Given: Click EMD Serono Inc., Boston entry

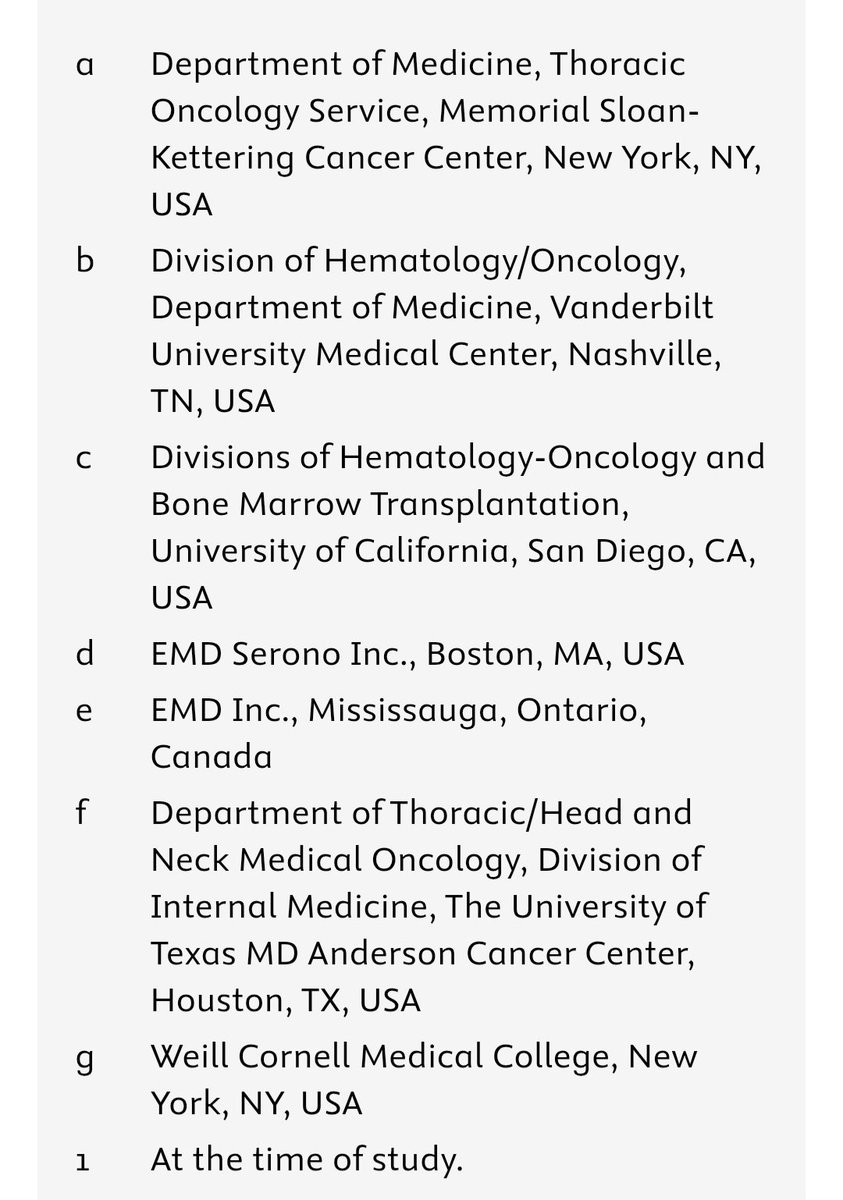Looking at the screenshot, I should [417, 654].
